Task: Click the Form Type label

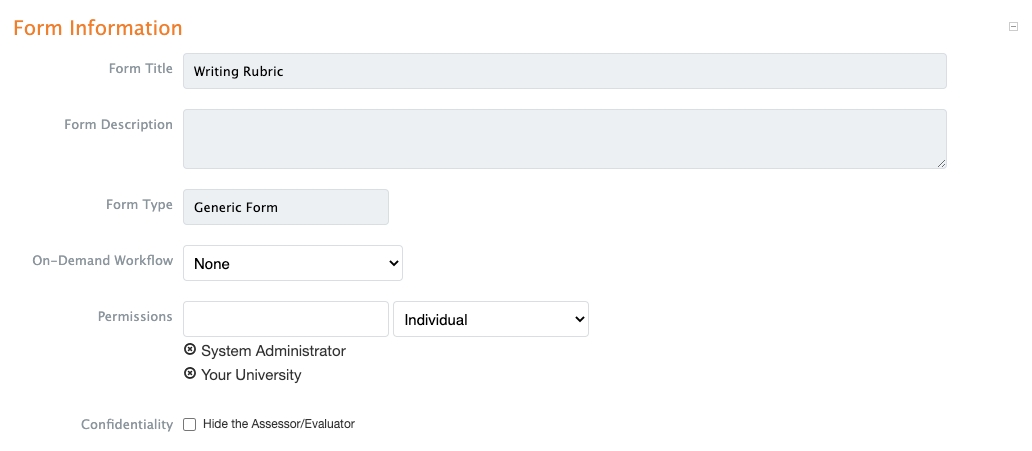Action: tap(139, 205)
